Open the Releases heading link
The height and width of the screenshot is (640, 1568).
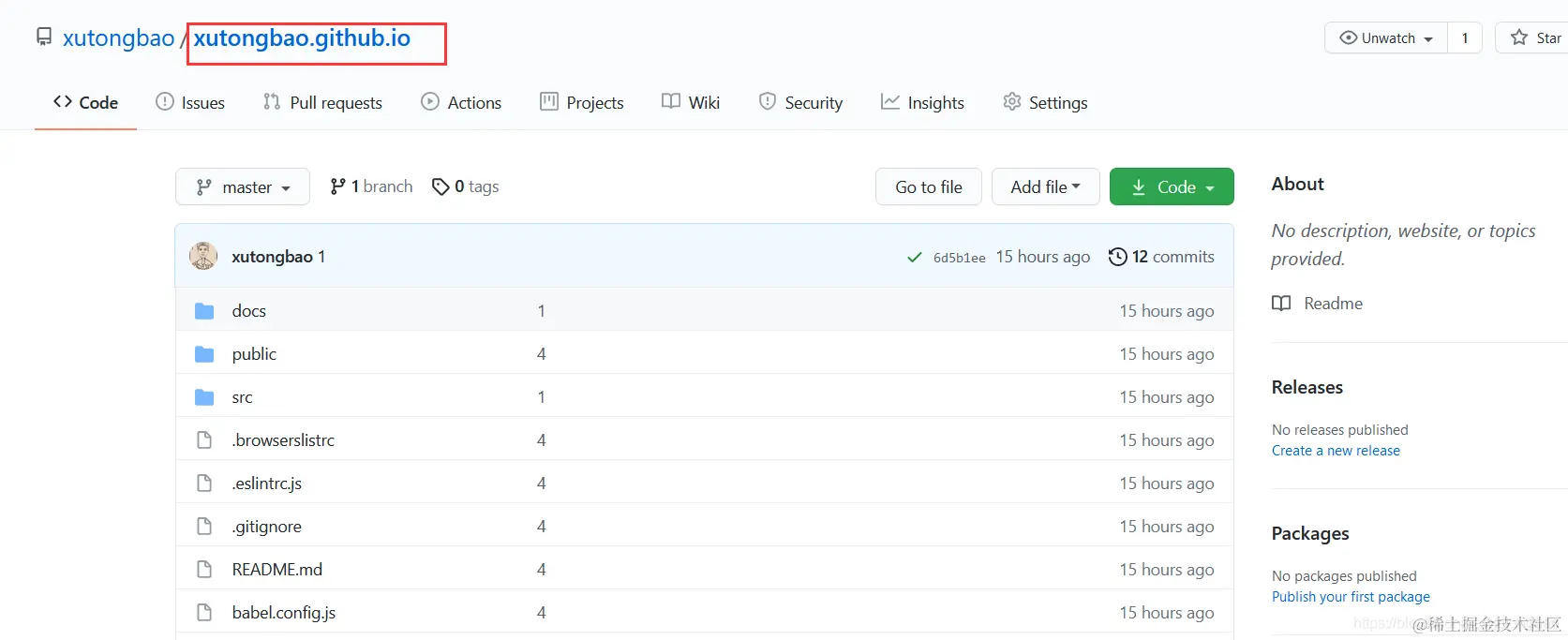point(1307,387)
